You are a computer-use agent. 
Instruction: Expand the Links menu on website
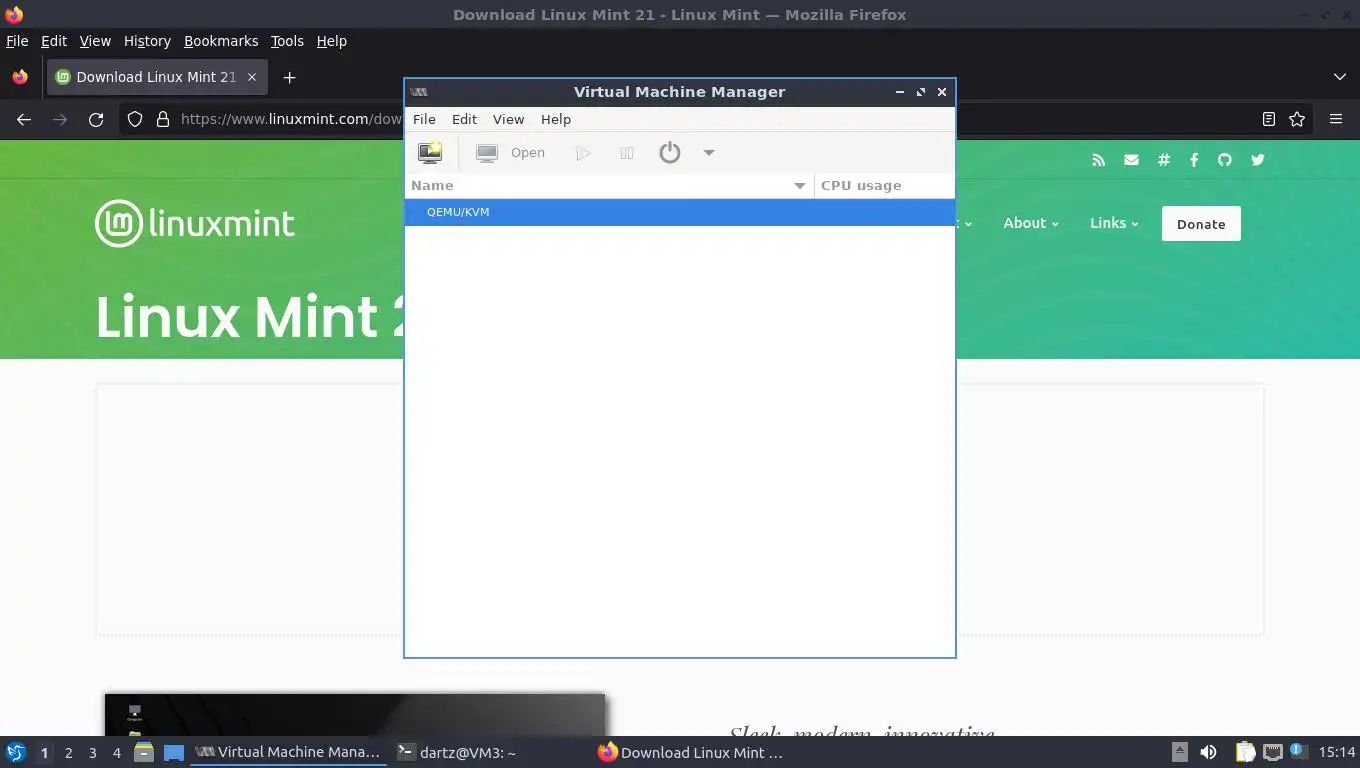click(1114, 223)
